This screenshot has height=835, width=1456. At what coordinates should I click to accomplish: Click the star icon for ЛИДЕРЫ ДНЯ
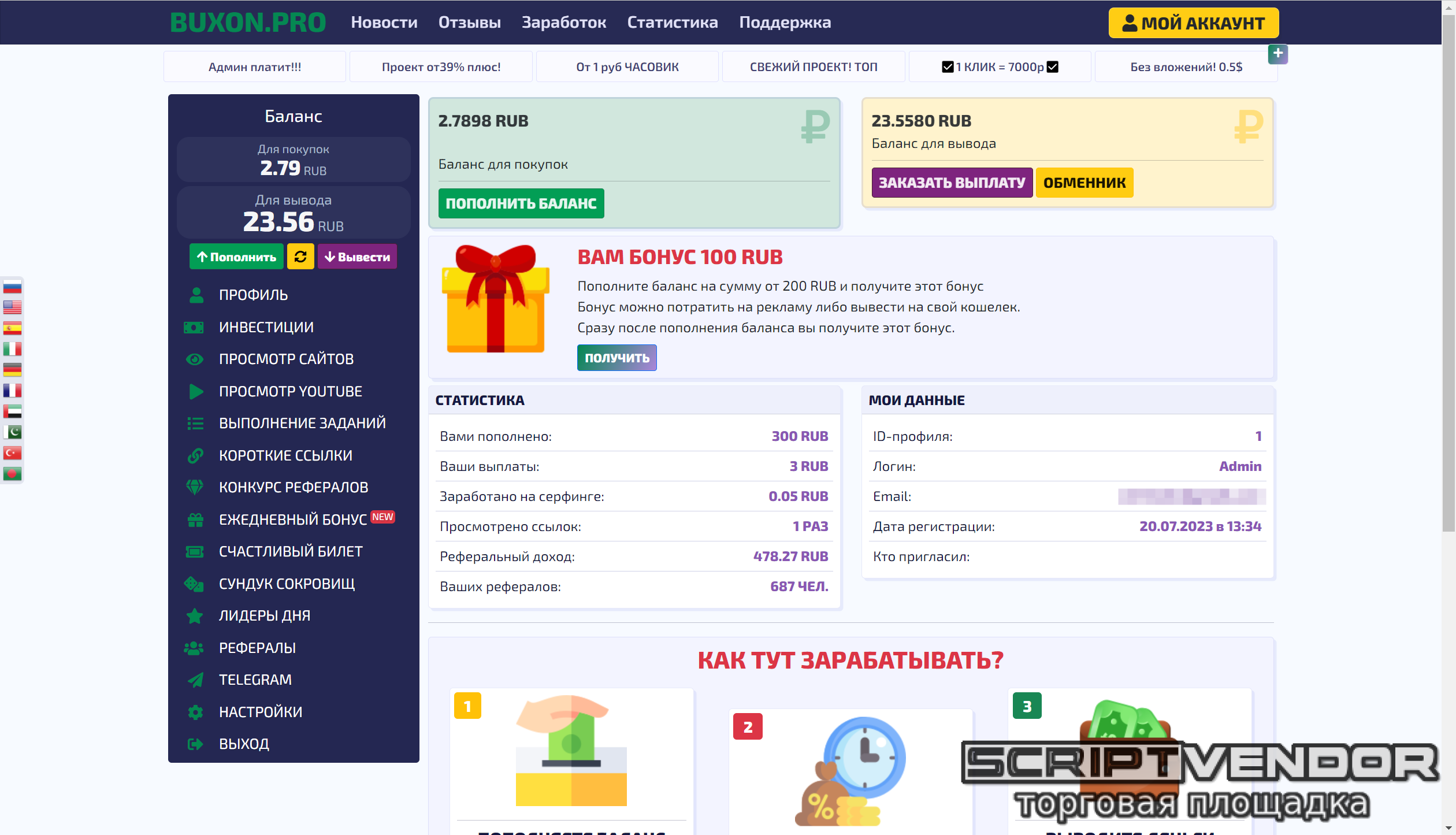pos(195,615)
